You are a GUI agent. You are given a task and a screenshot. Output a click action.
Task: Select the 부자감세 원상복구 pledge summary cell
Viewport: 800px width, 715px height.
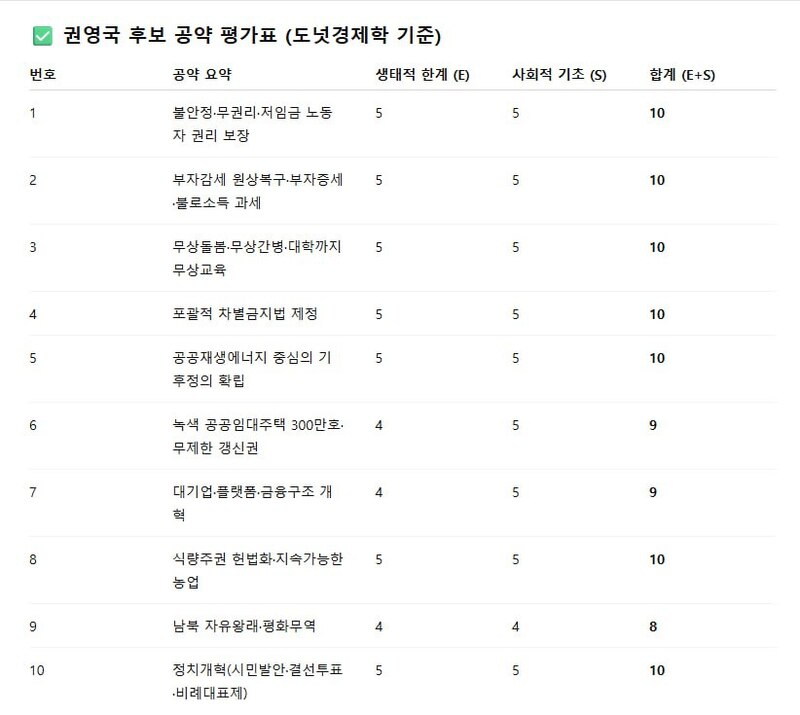[x=257, y=191]
